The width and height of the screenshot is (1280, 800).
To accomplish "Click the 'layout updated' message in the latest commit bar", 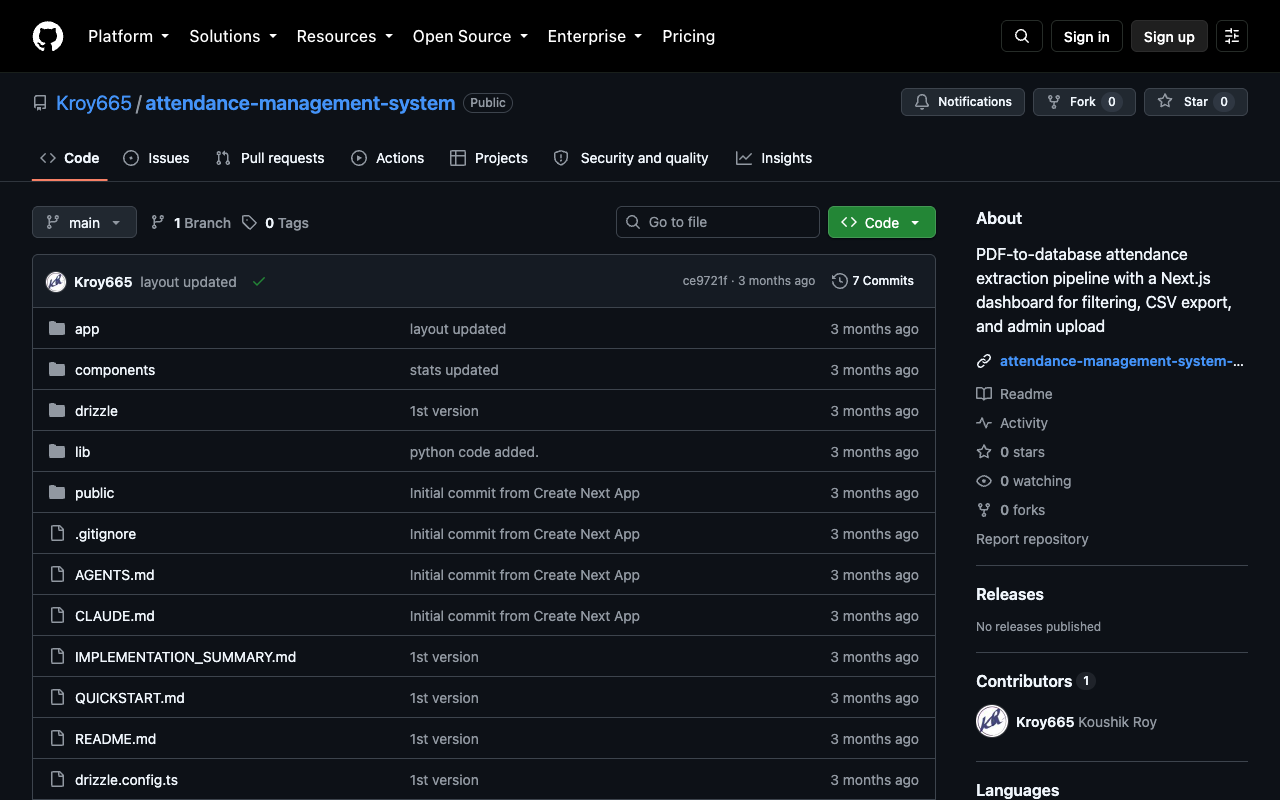I will click(189, 282).
